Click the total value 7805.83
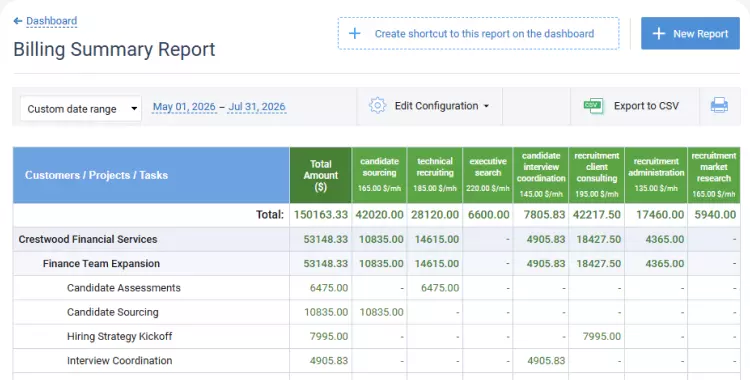This screenshot has height=380, width=750. (x=544, y=214)
